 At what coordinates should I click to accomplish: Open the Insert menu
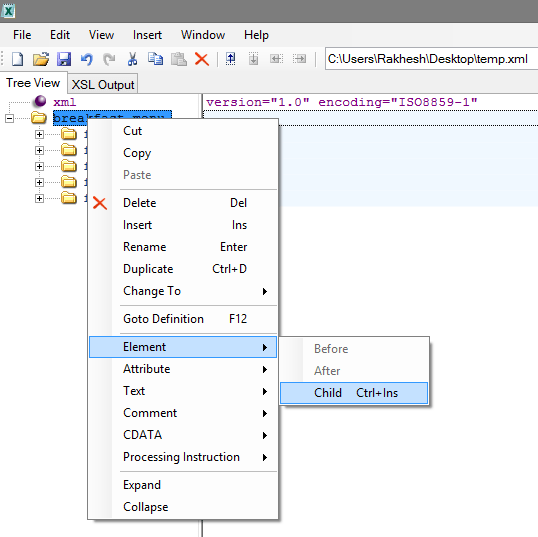point(147,35)
